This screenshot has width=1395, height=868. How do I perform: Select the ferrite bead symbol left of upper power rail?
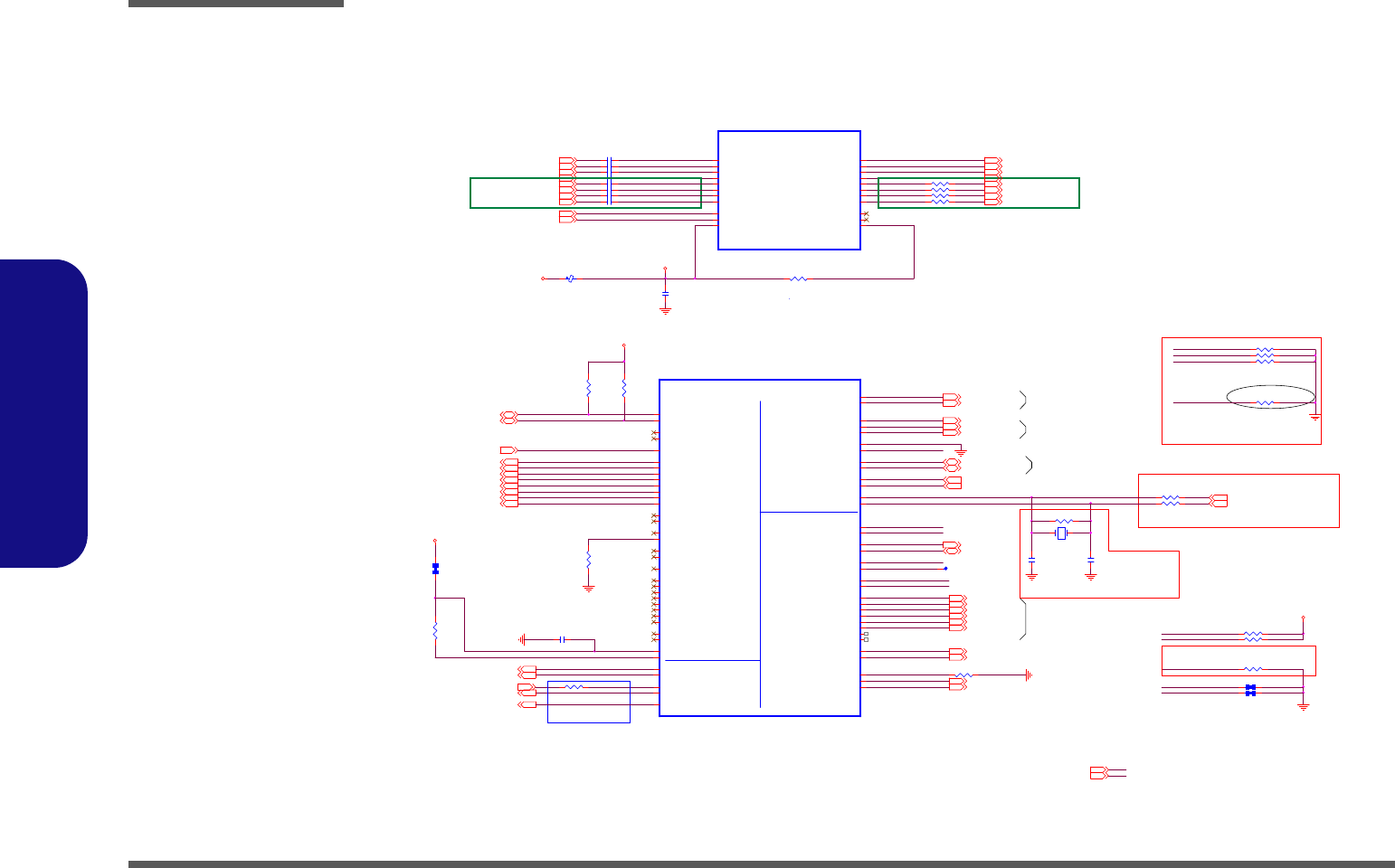pyautogui.click(x=570, y=278)
